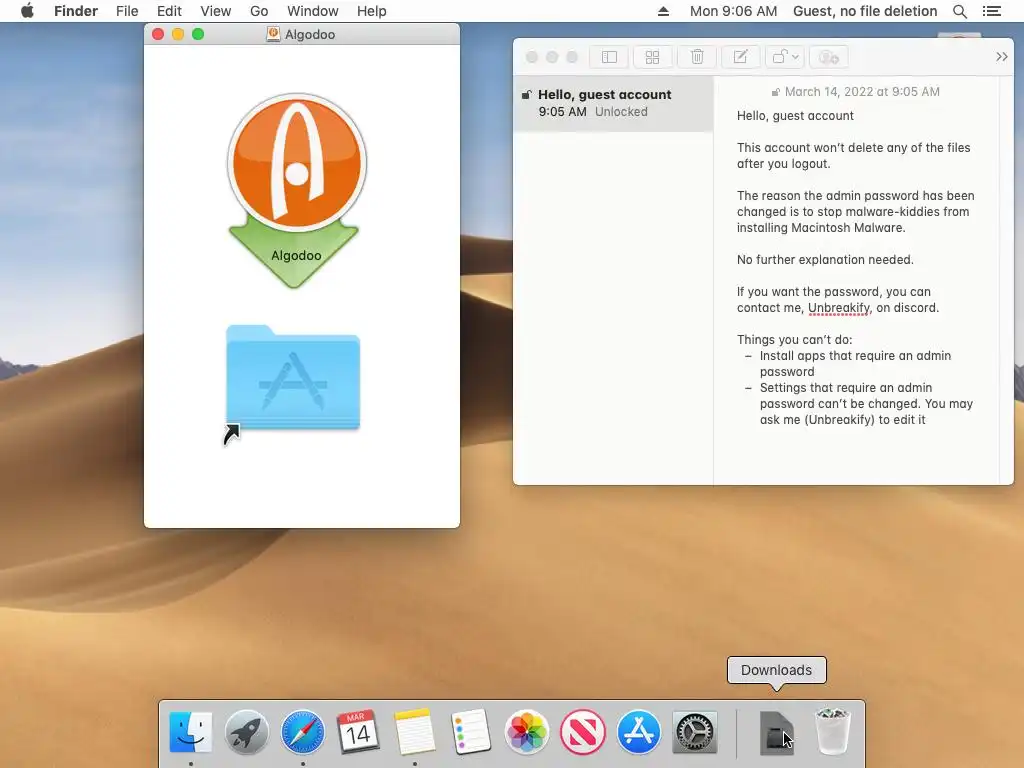The height and width of the screenshot is (768, 1024).
Task: Open the Finder menu
Action: point(76,11)
